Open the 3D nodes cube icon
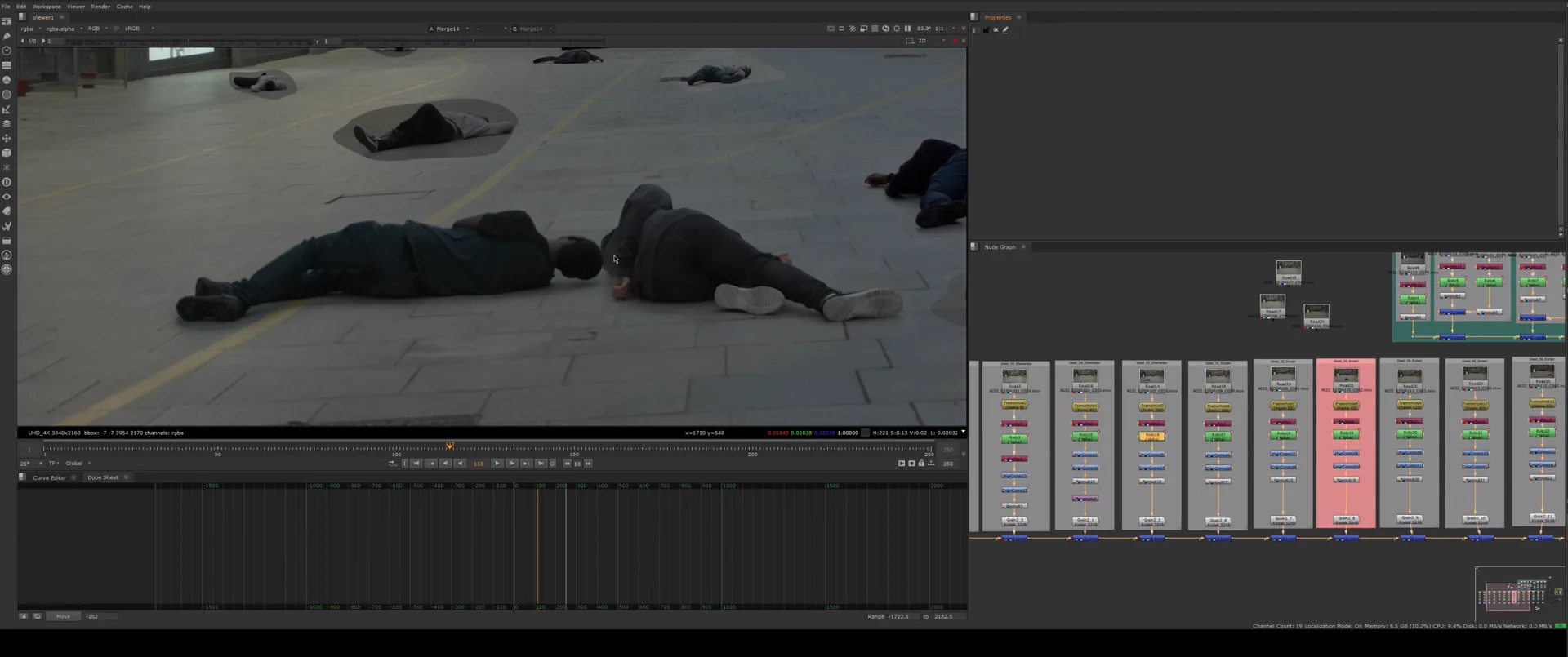The width and height of the screenshot is (1568, 657). (x=7, y=153)
